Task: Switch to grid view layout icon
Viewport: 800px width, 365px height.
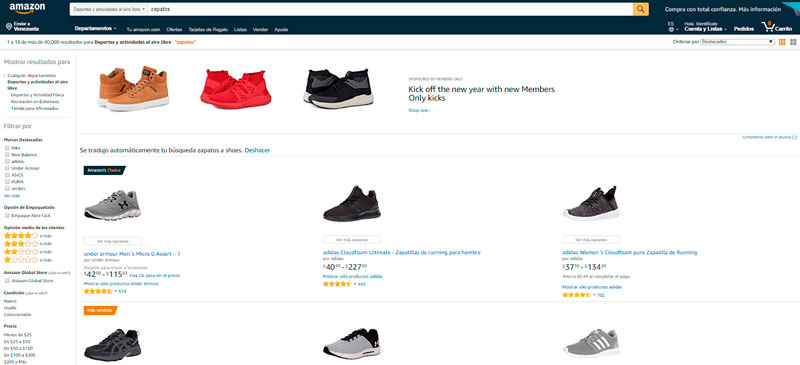Action: pyautogui.click(x=793, y=42)
